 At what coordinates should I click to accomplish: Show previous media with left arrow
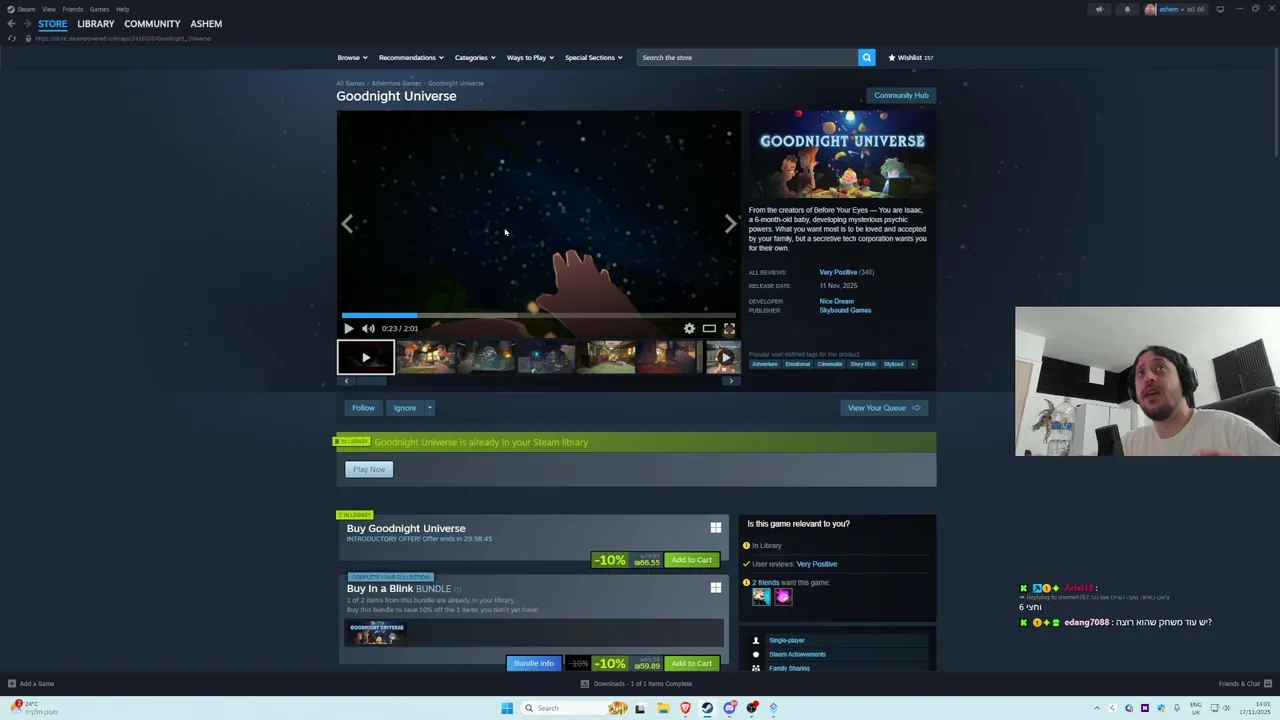(x=347, y=223)
